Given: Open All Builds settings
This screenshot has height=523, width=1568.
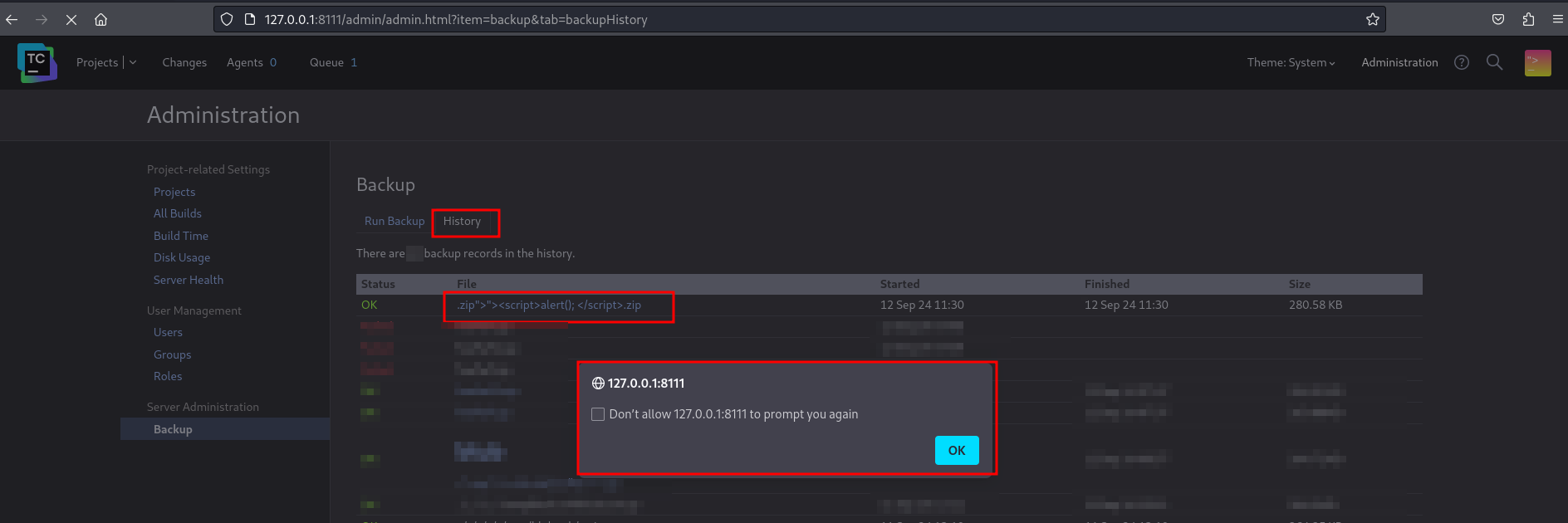Looking at the screenshot, I should click(178, 213).
